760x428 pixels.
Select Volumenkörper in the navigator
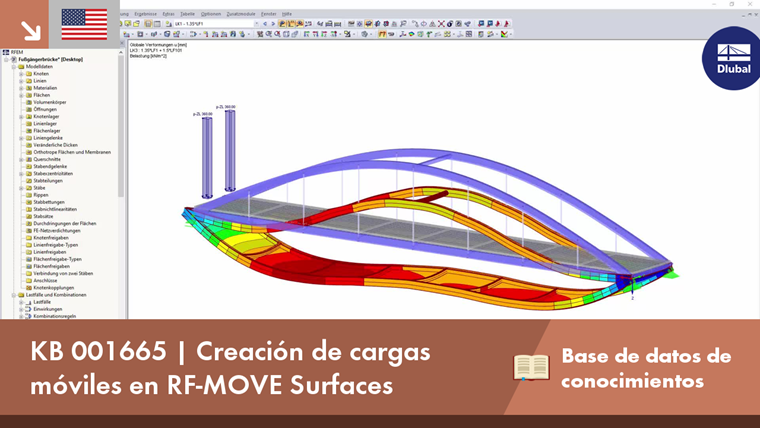tap(49, 102)
